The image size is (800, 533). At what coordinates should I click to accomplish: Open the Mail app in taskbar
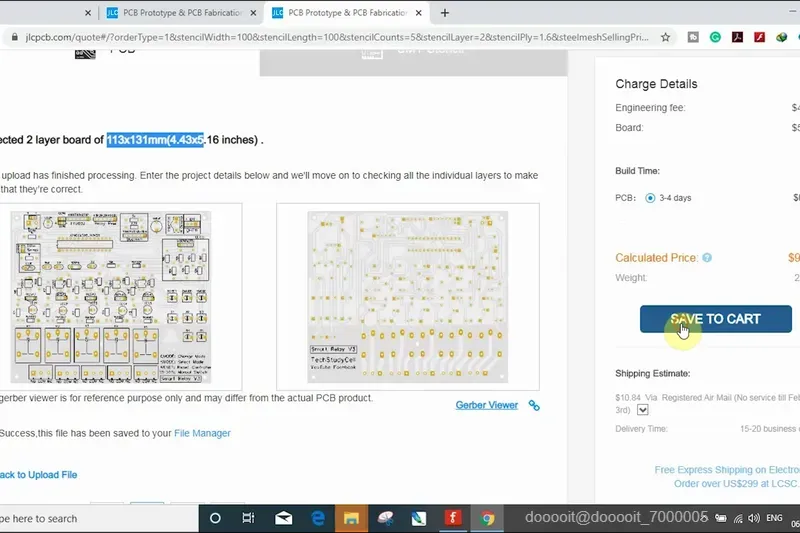pos(284,518)
